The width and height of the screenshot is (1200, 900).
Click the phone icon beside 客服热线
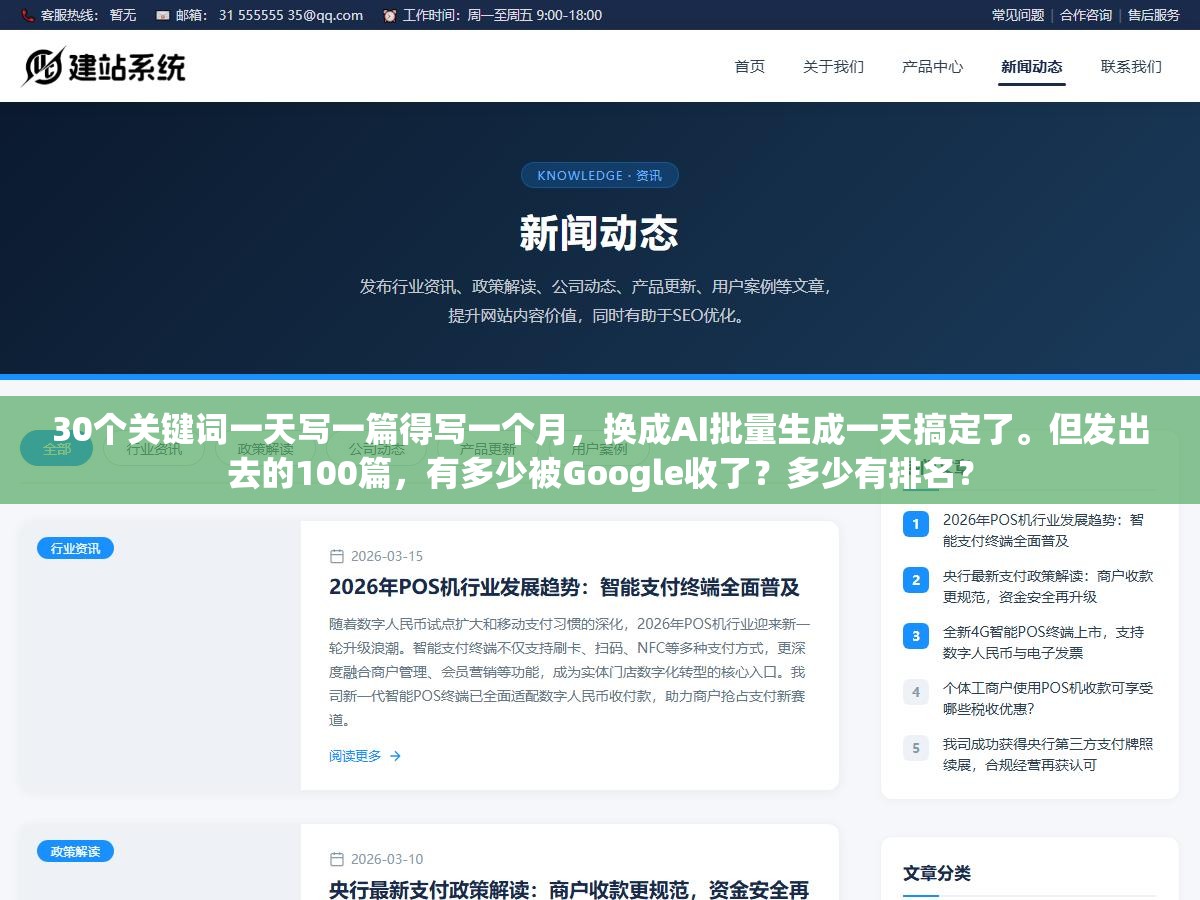(x=27, y=15)
